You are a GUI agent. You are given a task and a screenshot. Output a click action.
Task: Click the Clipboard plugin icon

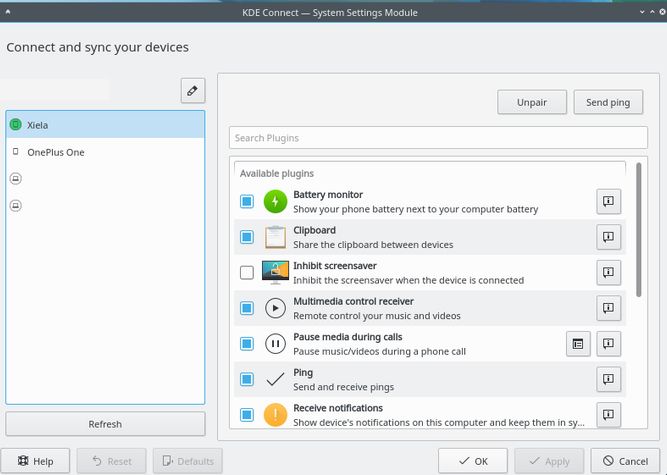(x=275, y=237)
